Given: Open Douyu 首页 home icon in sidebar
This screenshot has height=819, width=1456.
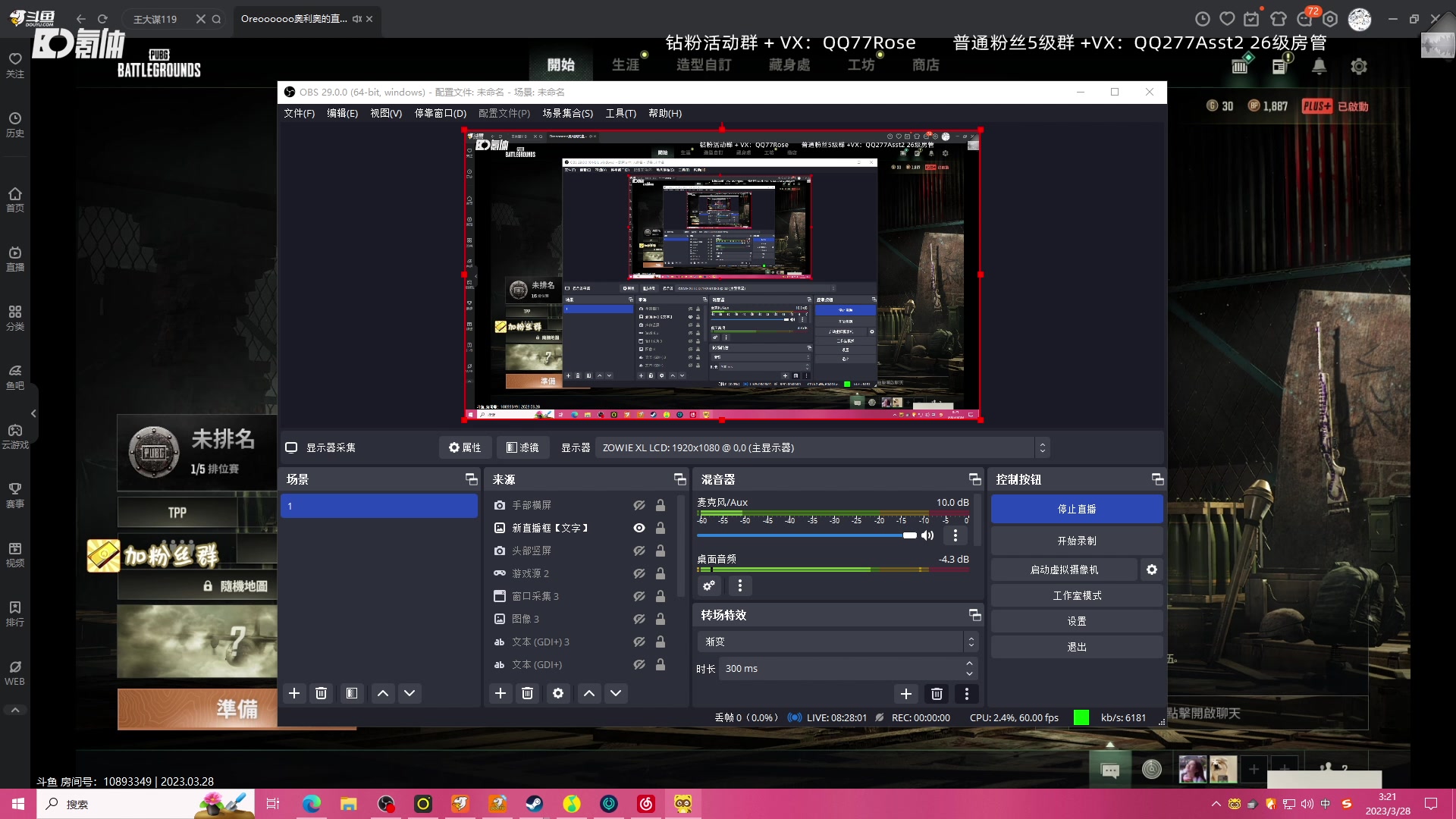Looking at the screenshot, I should pyautogui.click(x=15, y=200).
